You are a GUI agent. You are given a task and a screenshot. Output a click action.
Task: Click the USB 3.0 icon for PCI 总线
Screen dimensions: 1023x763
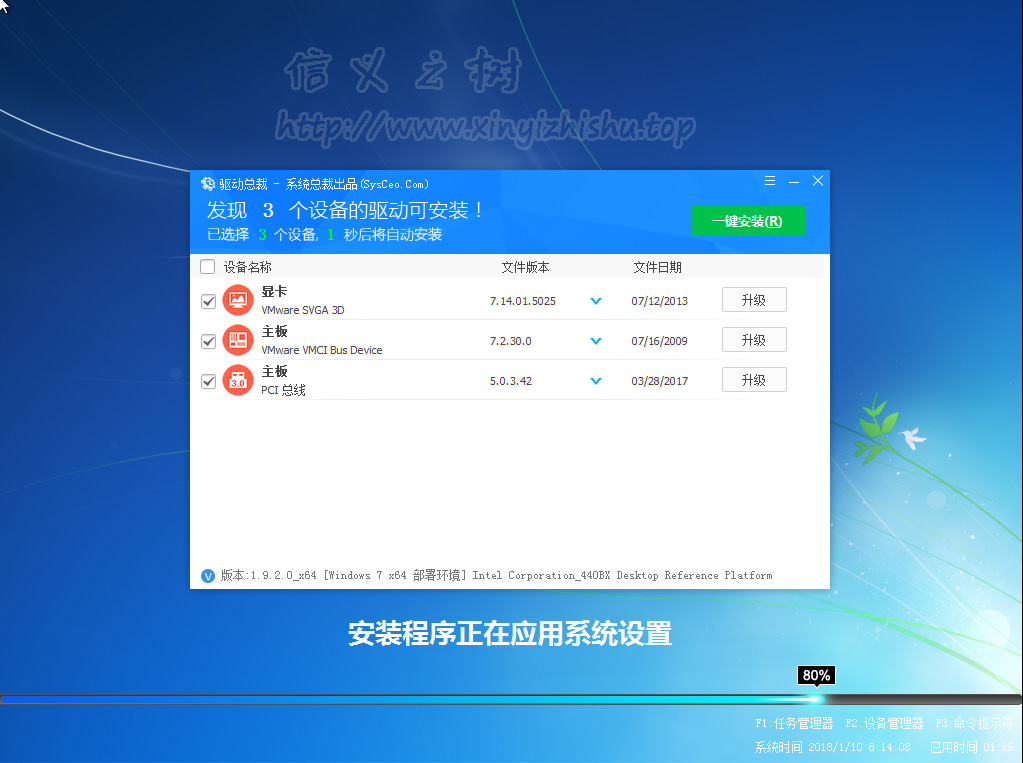pos(237,380)
